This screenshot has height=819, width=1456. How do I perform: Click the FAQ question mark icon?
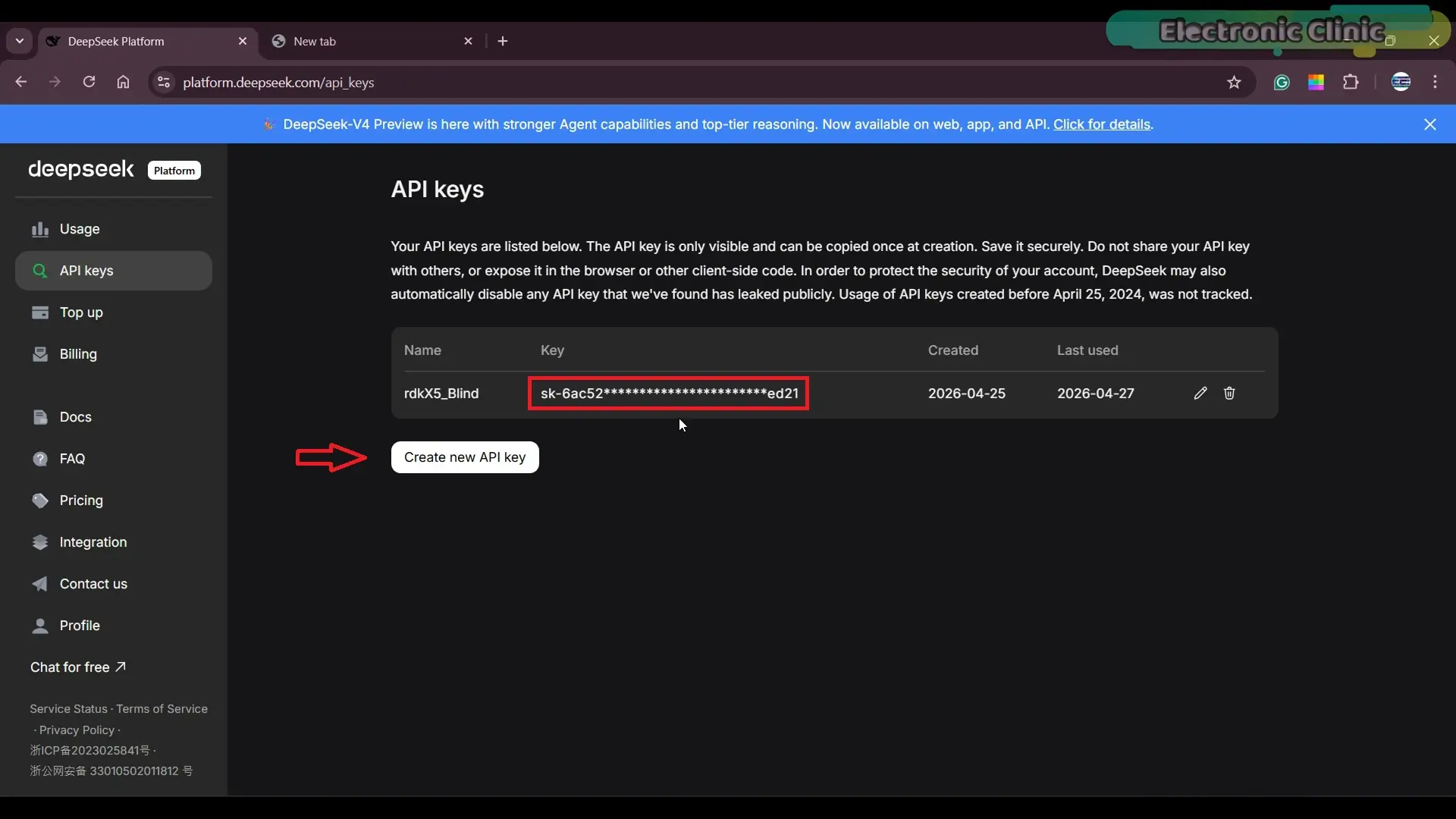(40, 459)
